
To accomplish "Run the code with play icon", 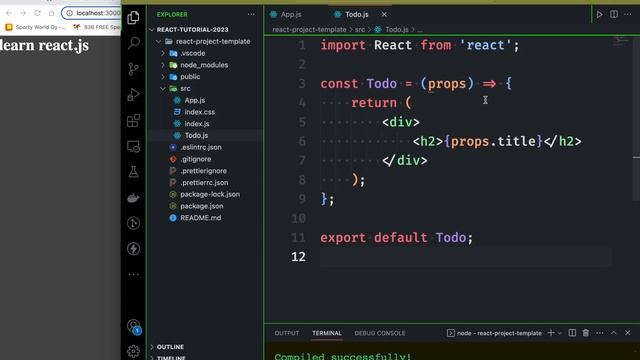I will (x=599, y=14).
